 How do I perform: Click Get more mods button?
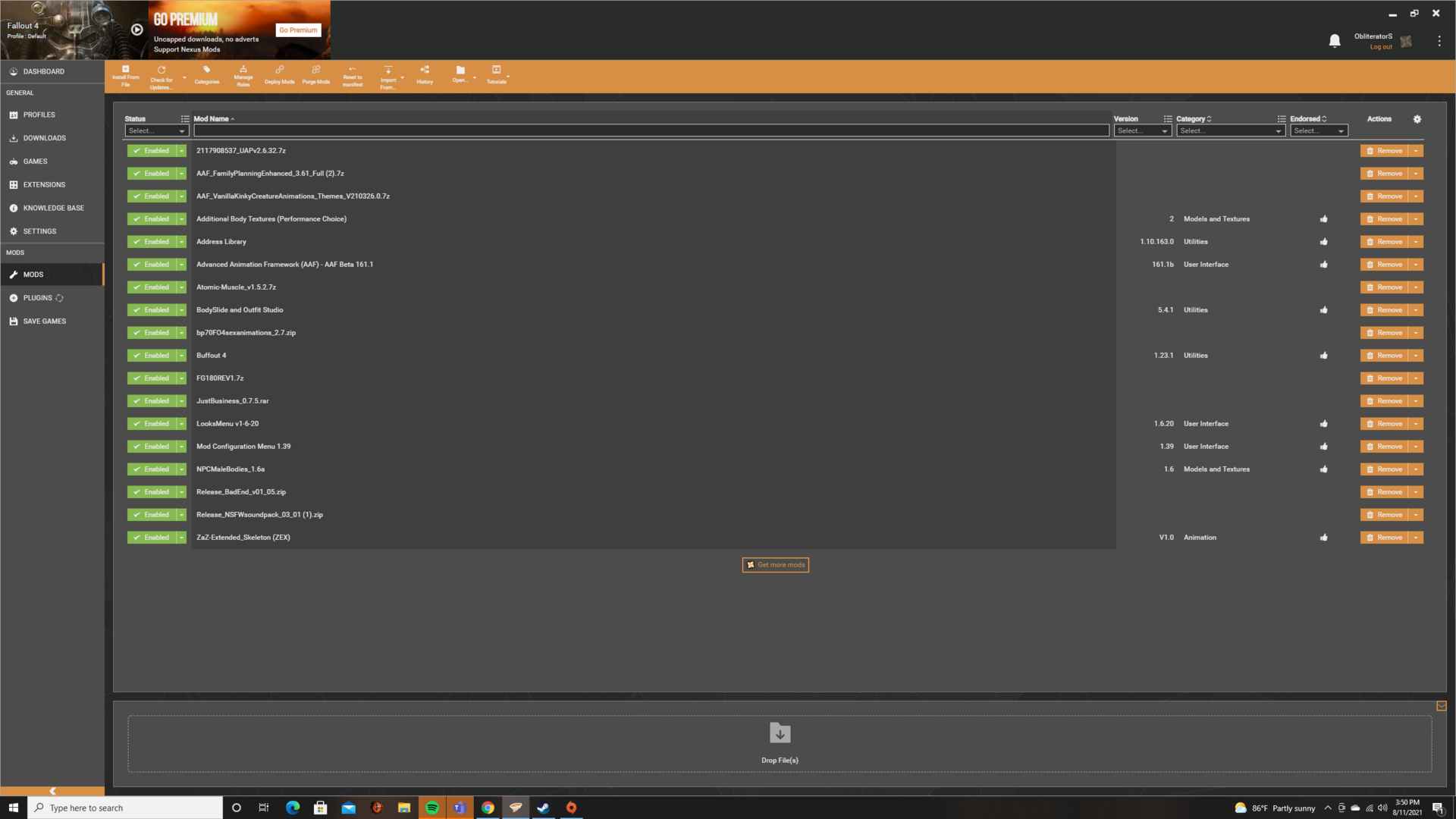[x=775, y=565]
